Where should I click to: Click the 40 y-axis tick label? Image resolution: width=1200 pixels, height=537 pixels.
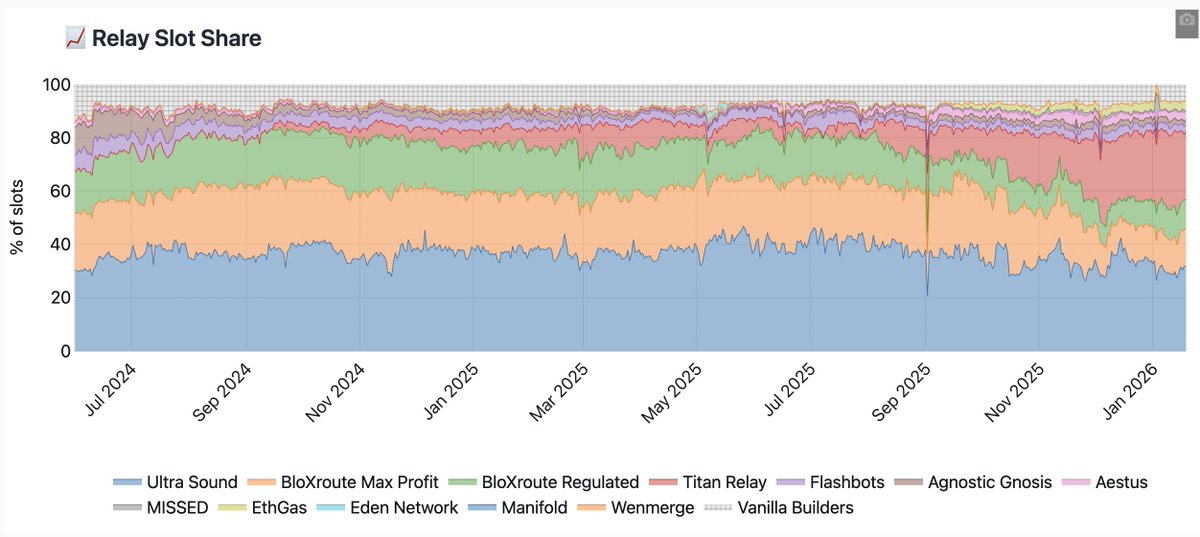point(61,245)
